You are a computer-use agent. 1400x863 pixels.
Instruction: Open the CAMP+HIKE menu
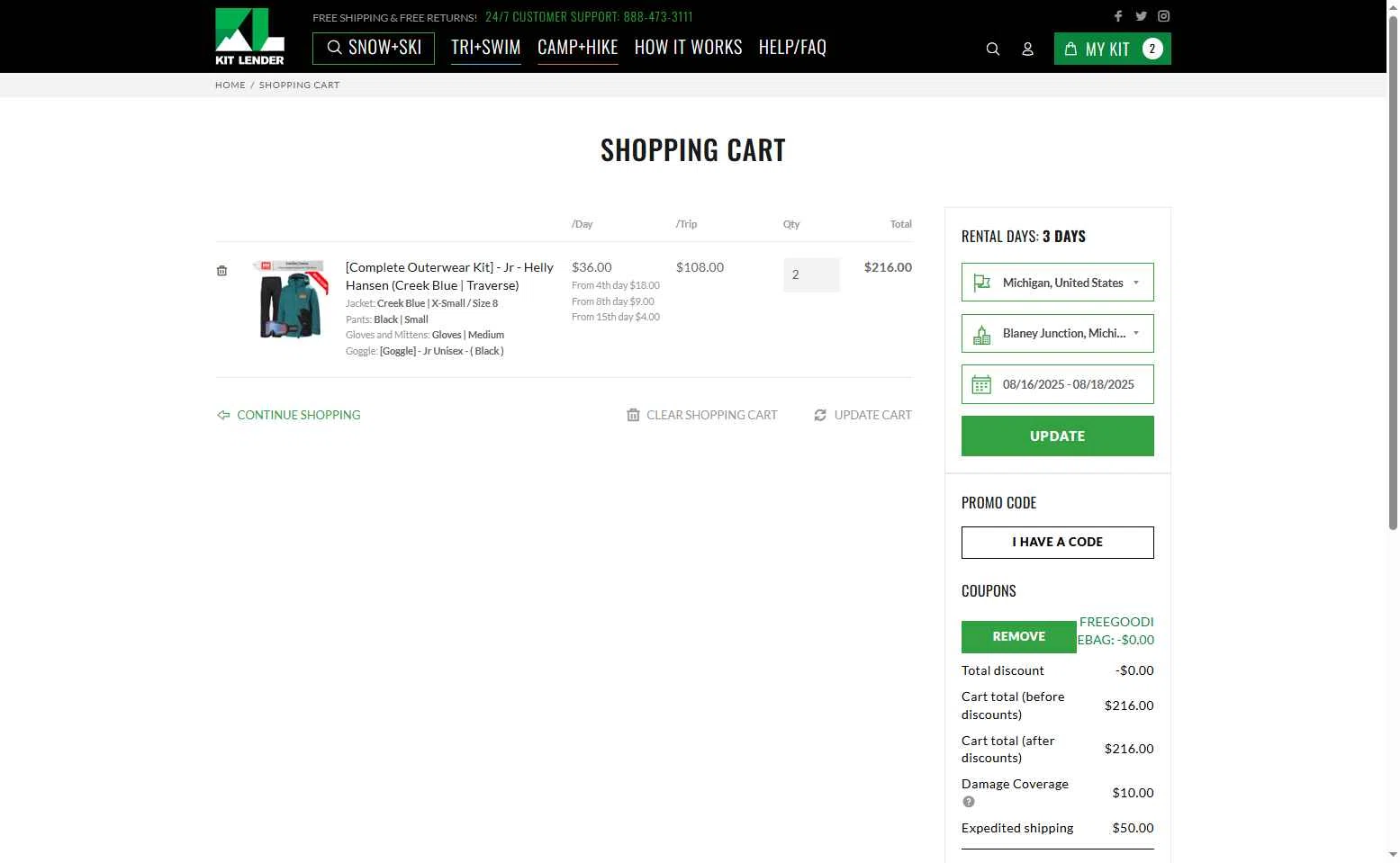tap(578, 48)
